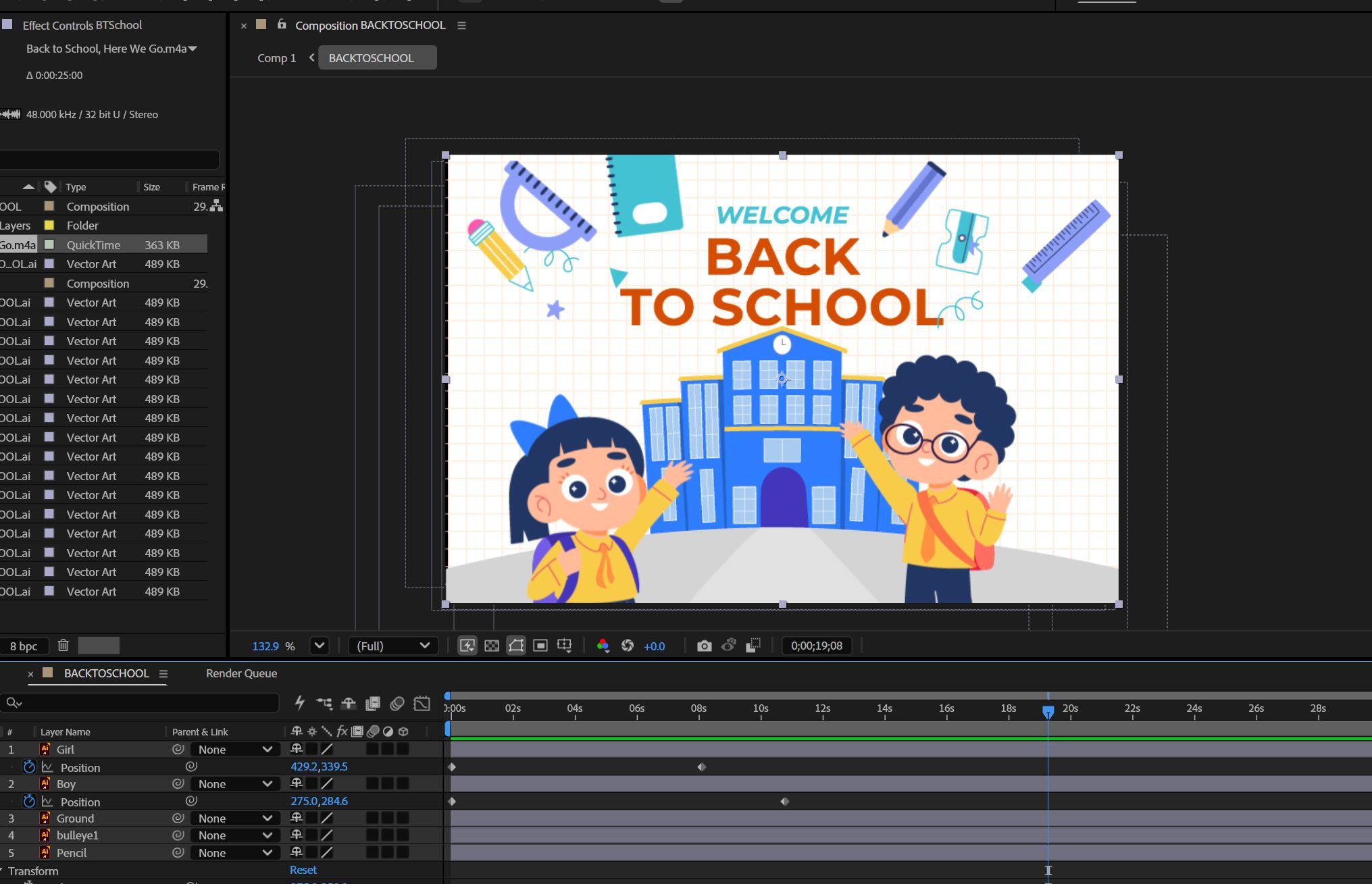The height and width of the screenshot is (884, 1372).
Task: Click the lightning Live Update icon in timeline
Action: (300, 703)
